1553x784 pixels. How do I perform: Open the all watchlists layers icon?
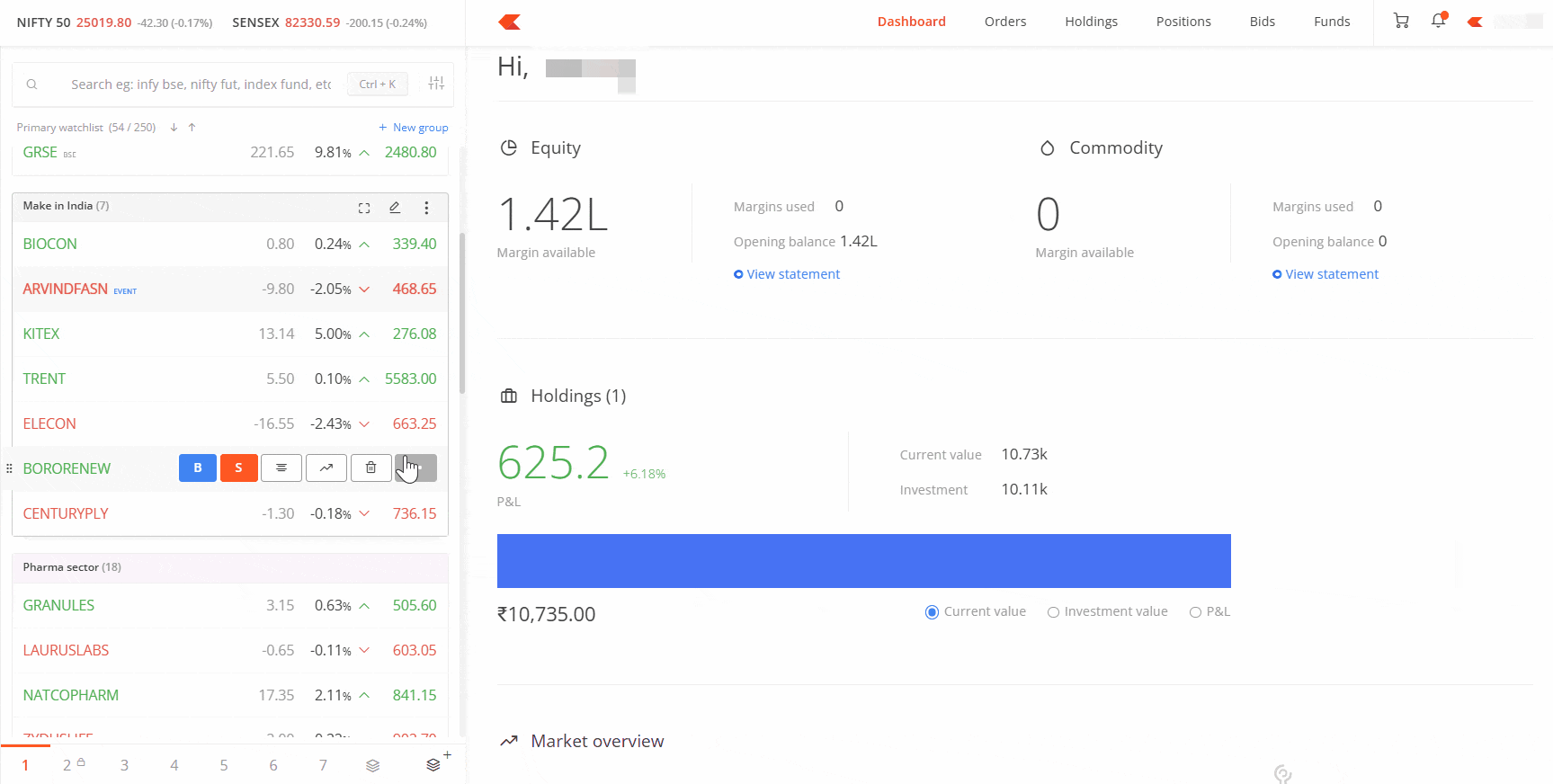tap(372, 765)
